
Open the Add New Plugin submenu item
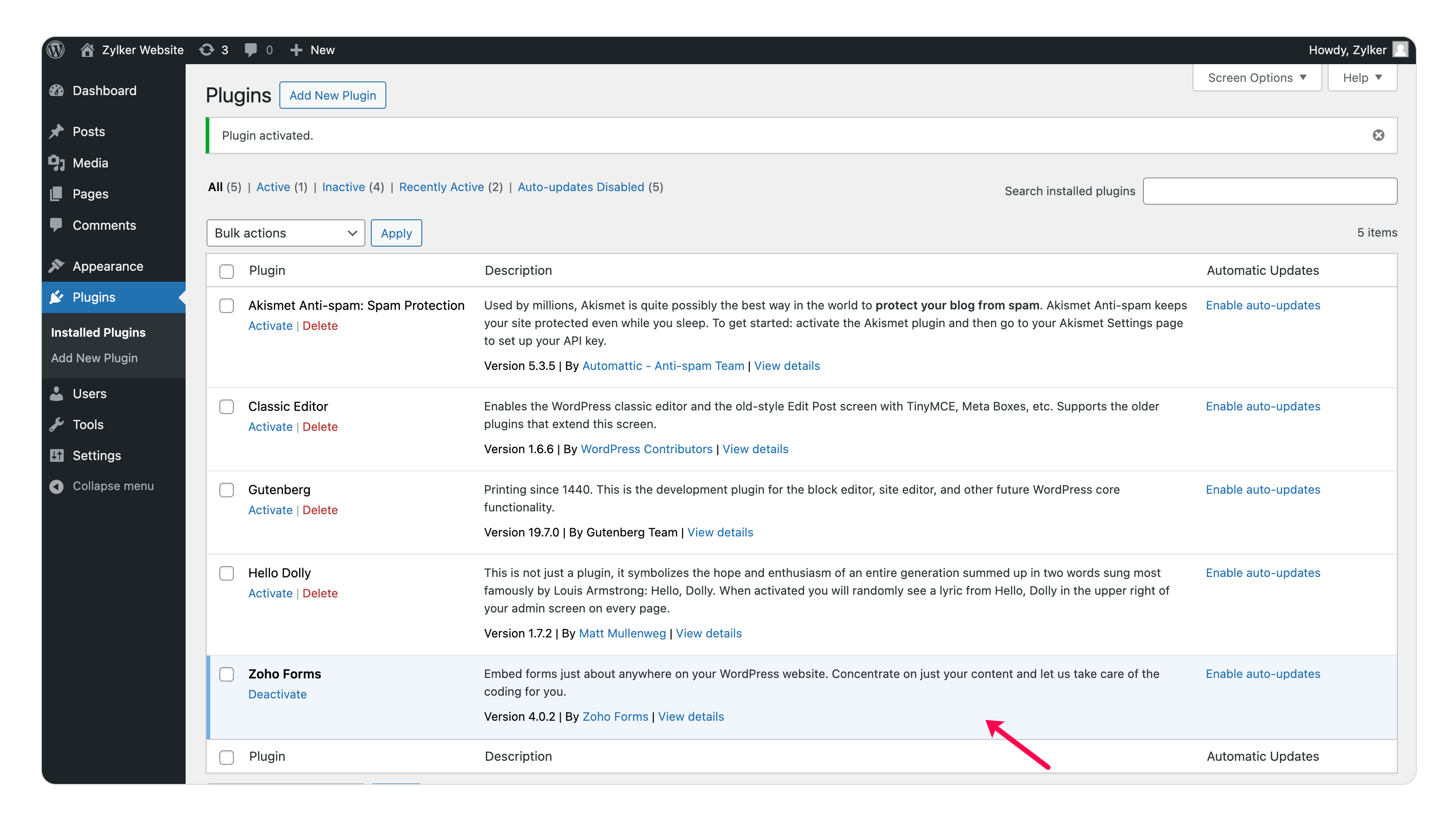pyautogui.click(x=94, y=358)
